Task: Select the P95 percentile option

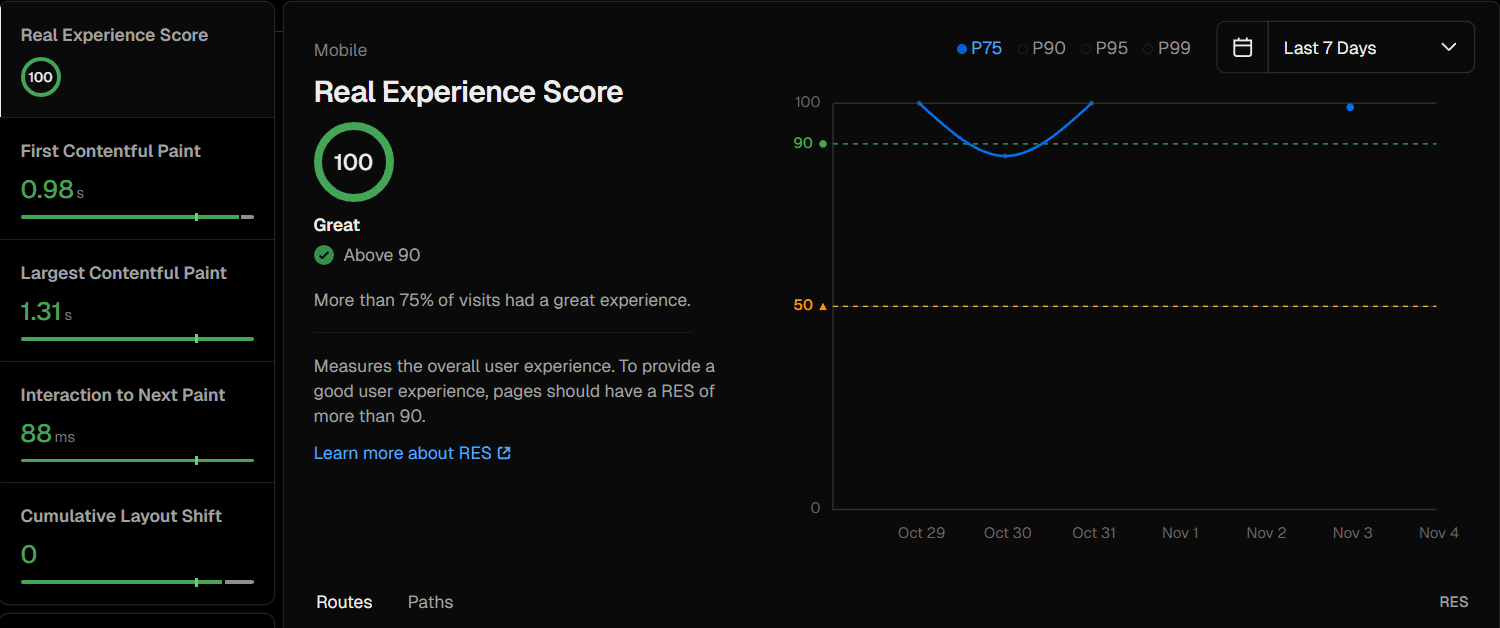Action: coord(1105,48)
